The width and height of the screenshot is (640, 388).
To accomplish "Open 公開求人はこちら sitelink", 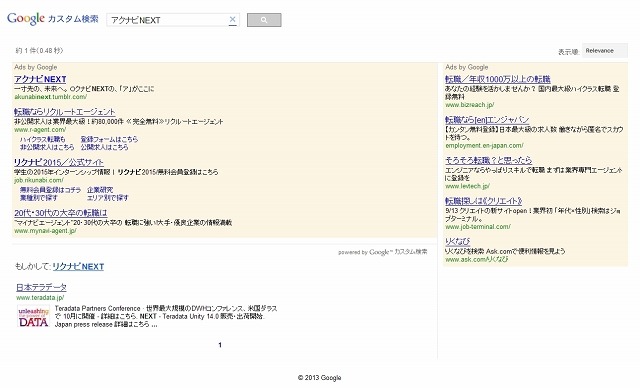I will (104, 147).
